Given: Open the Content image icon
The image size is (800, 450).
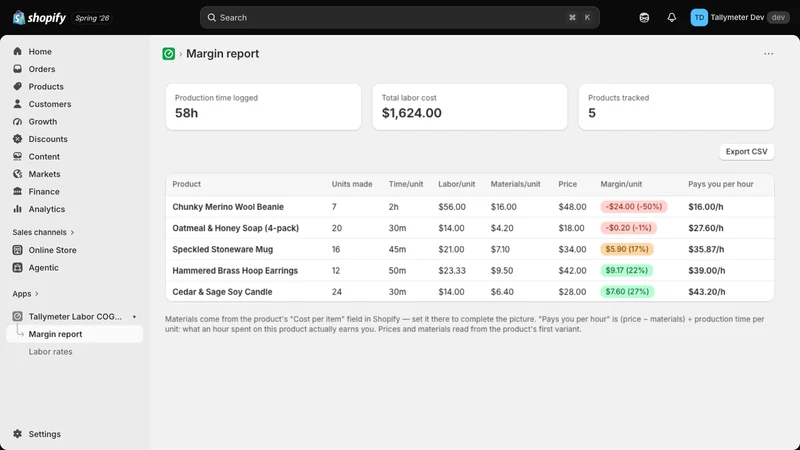Looking at the screenshot, I should tap(17, 156).
